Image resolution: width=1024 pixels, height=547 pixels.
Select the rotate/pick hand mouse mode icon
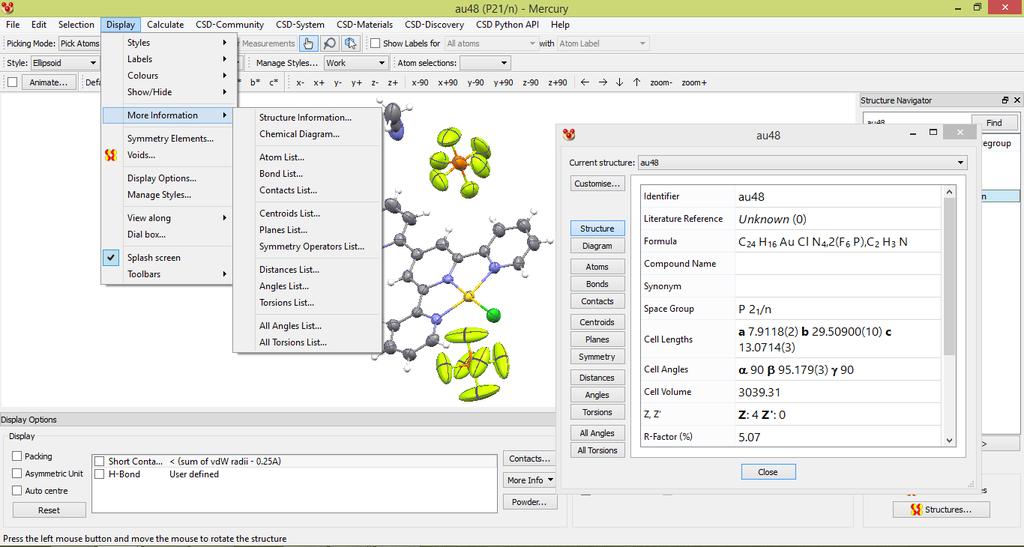coord(308,43)
